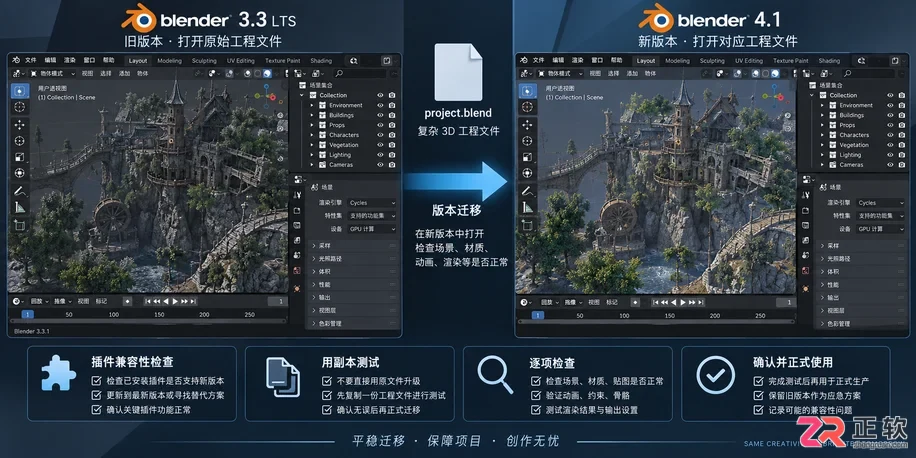This screenshot has height=458, width=916.
Task: Open Tool properties wrench tab in Blender 3.3 window
Action: [x=297, y=195]
